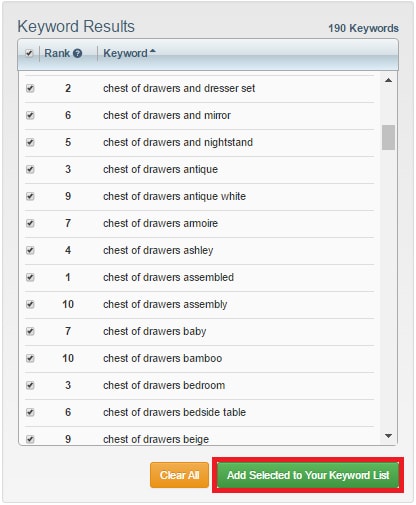Click Add Selected to Your Keyword List
The width and height of the screenshot is (416, 505).
click(308, 475)
